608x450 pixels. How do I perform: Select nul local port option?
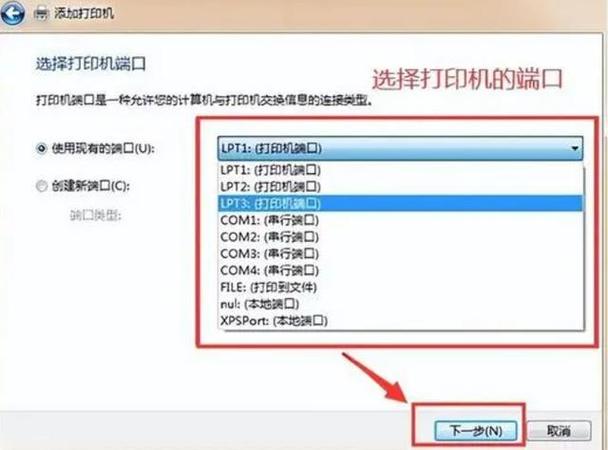click(401, 304)
